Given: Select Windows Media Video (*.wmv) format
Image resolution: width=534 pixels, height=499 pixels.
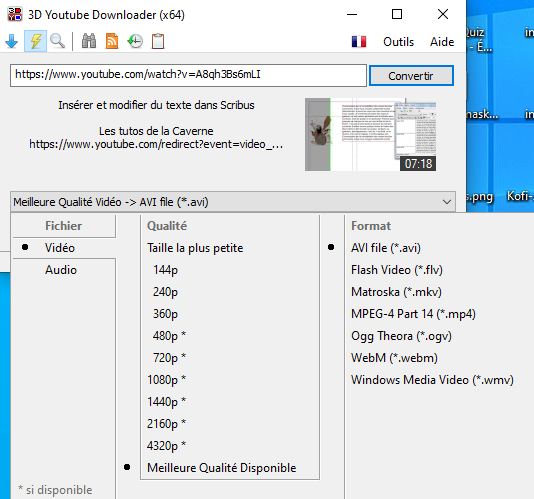Looking at the screenshot, I should coord(433,380).
